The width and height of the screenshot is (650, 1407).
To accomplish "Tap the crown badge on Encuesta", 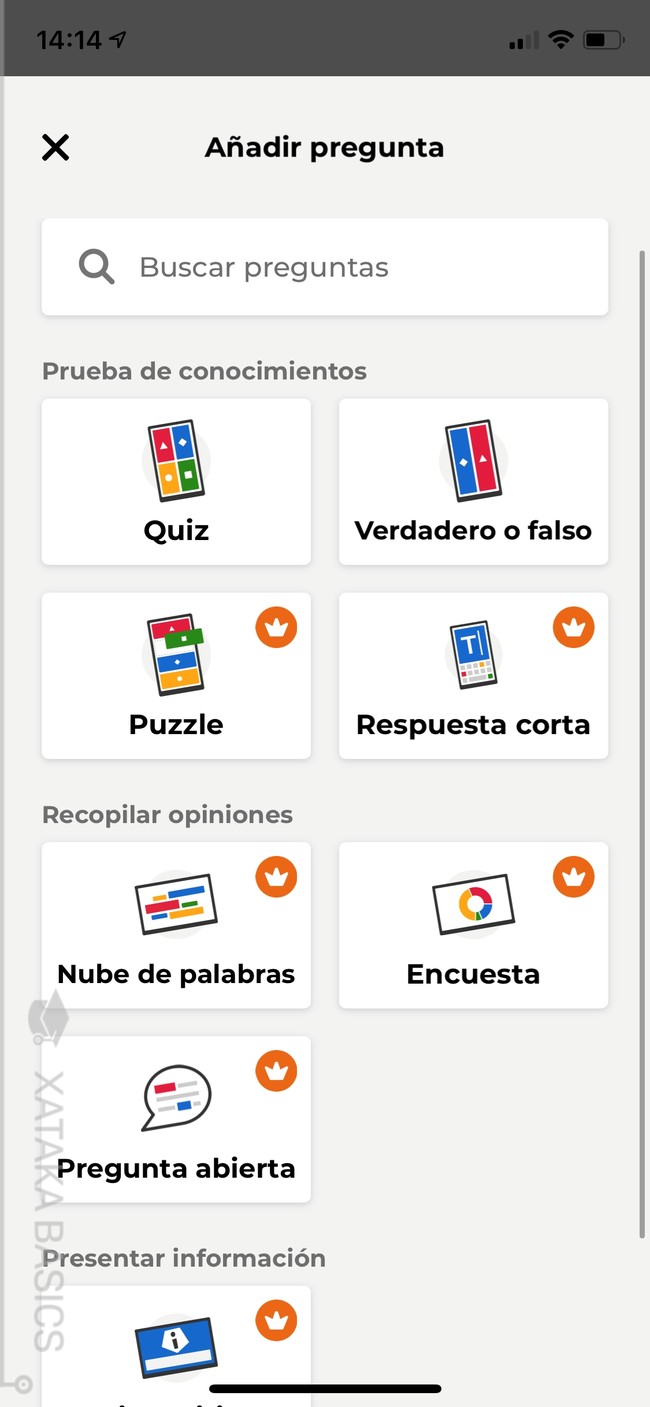I will [x=573, y=877].
